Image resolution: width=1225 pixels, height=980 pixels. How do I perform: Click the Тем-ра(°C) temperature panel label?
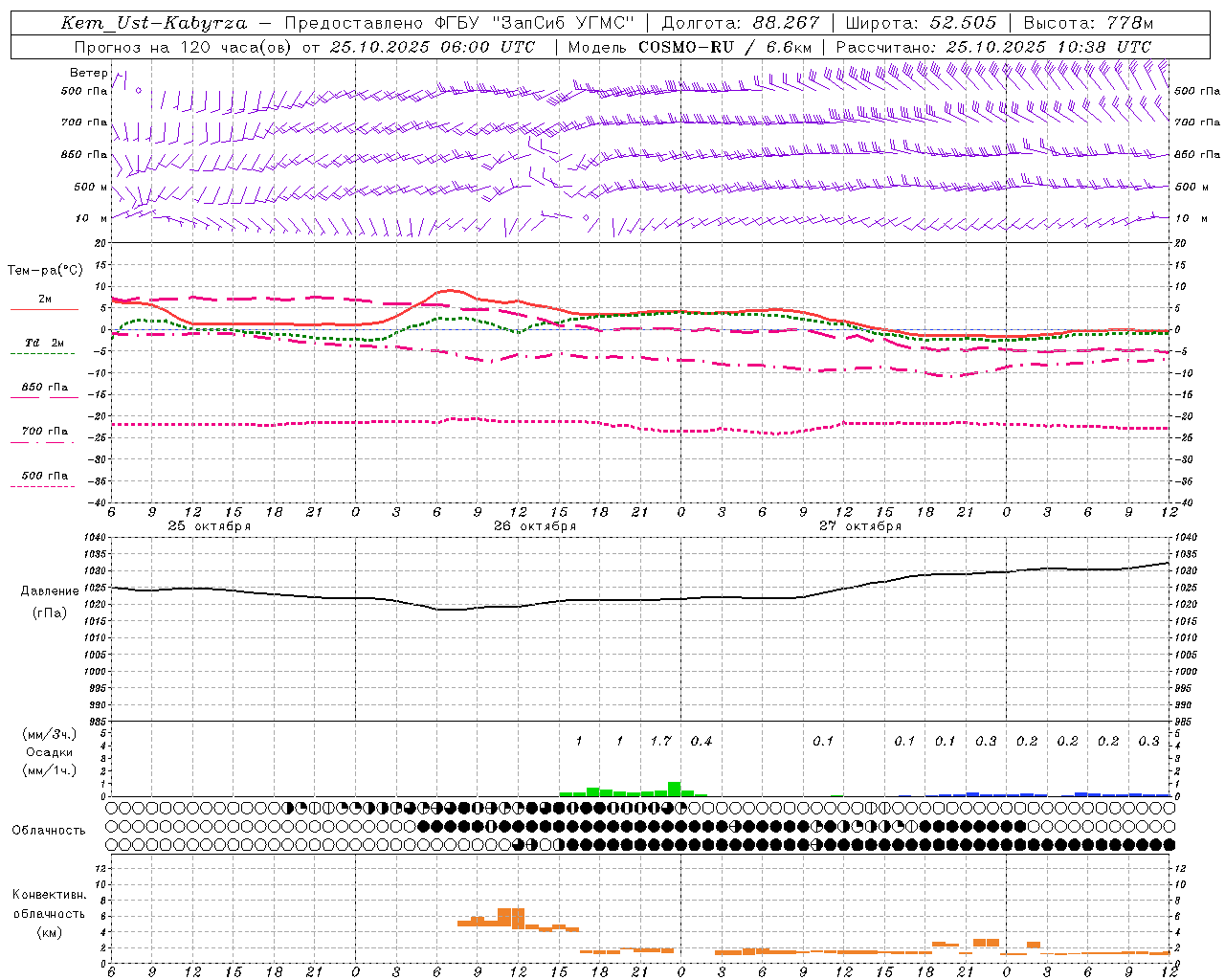[45, 271]
